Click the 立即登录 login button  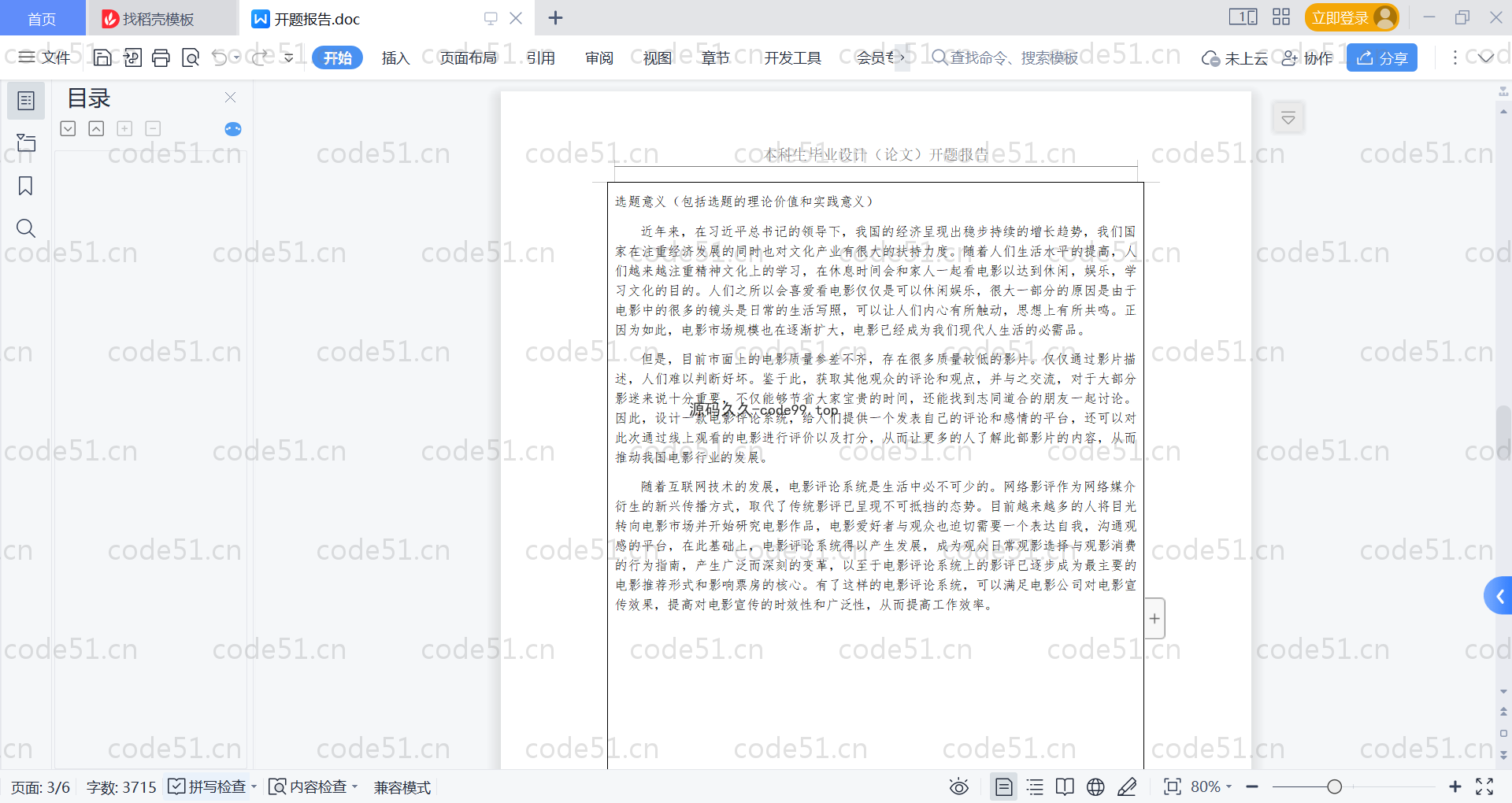point(1351,17)
